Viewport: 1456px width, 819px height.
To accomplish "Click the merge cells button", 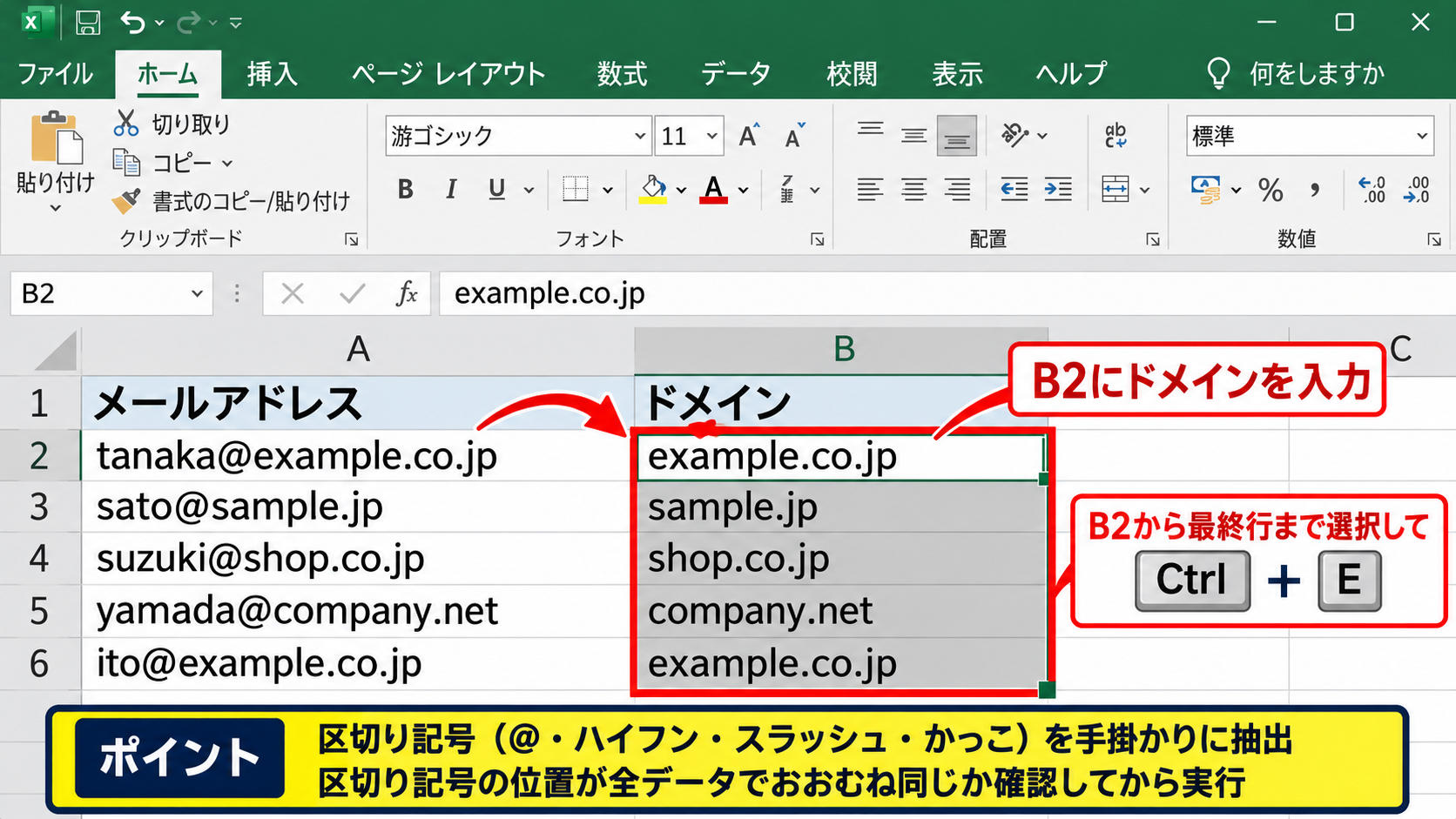I will click(x=1116, y=189).
